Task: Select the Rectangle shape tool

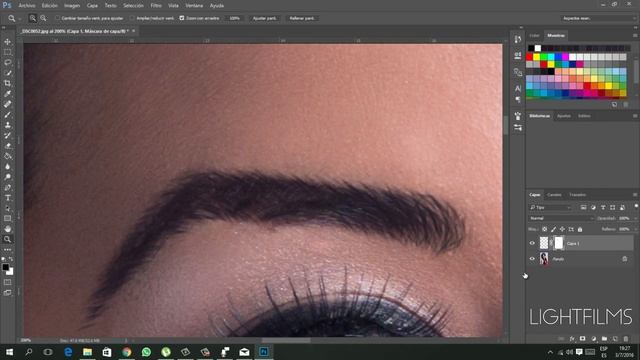Action: click(x=7, y=219)
